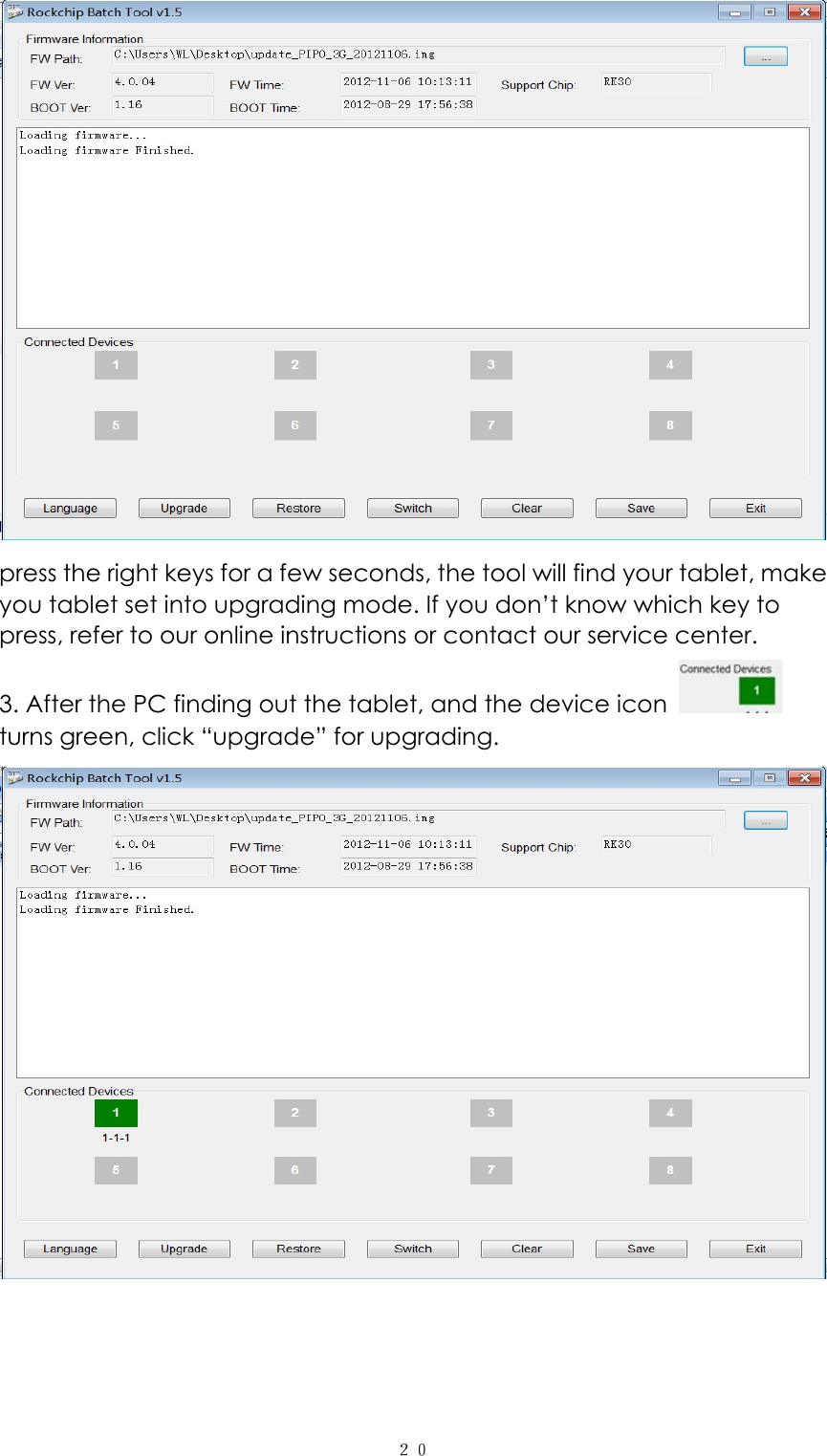Select device slot 7 in the upper window

490,424
